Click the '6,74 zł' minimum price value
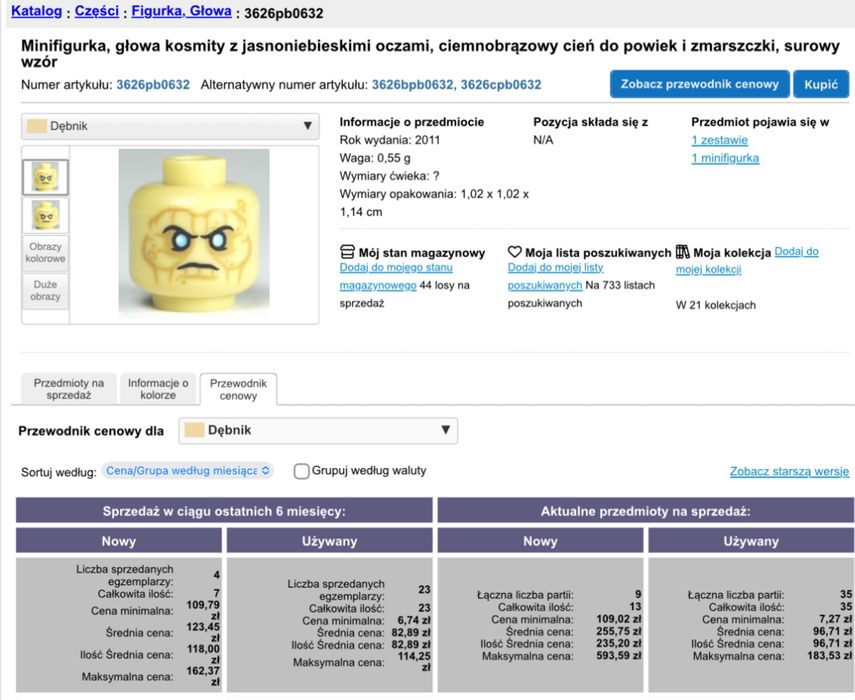 coord(414,620)
